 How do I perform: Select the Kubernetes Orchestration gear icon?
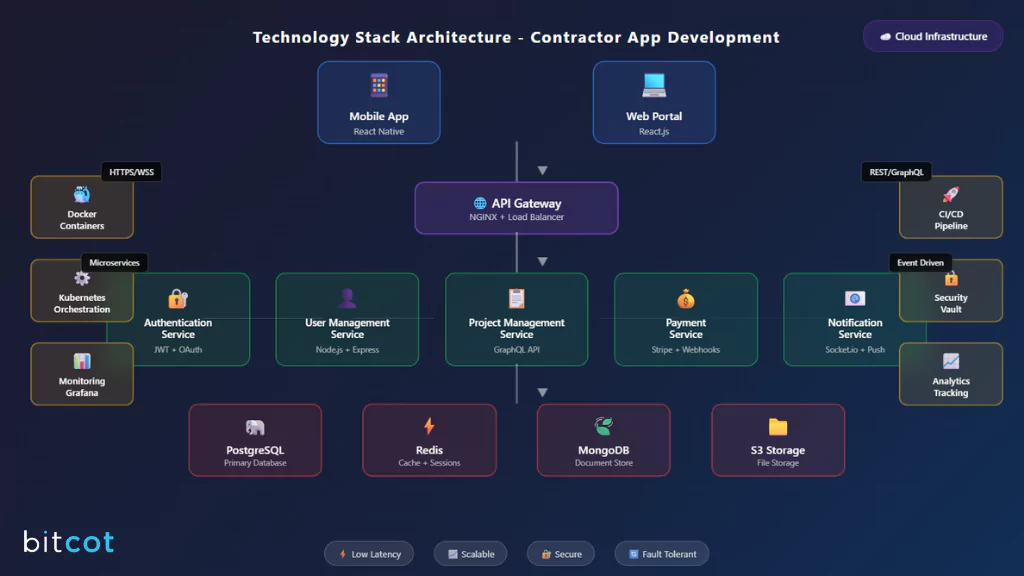click(81, 279)
